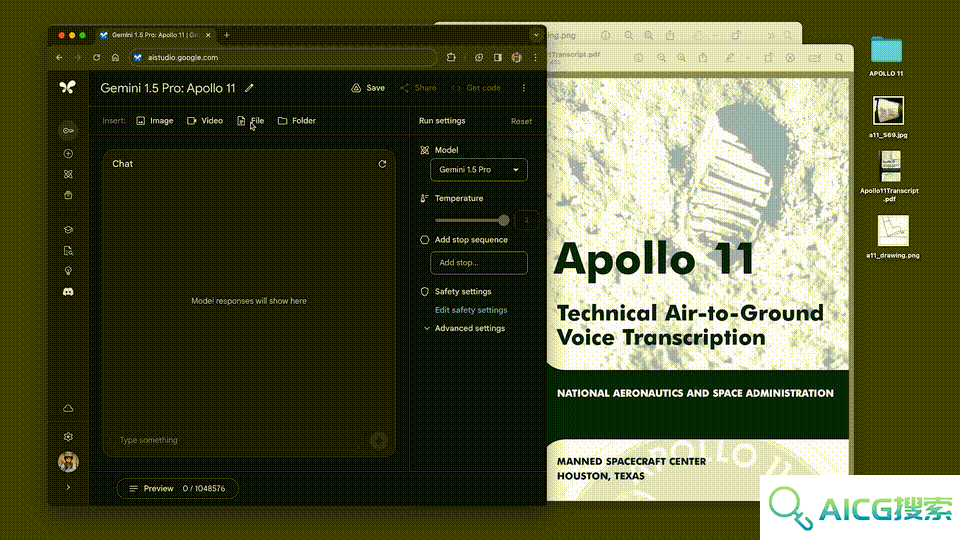This screenshot has height=540, width=960.
Task: Reset the run settings
Action: click(521, 121)
